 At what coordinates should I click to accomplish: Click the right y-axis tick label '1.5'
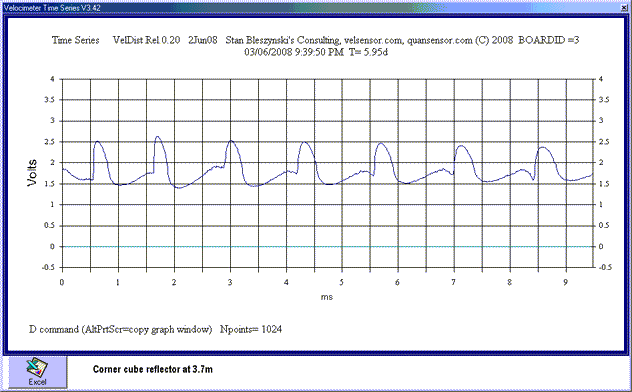604,184
